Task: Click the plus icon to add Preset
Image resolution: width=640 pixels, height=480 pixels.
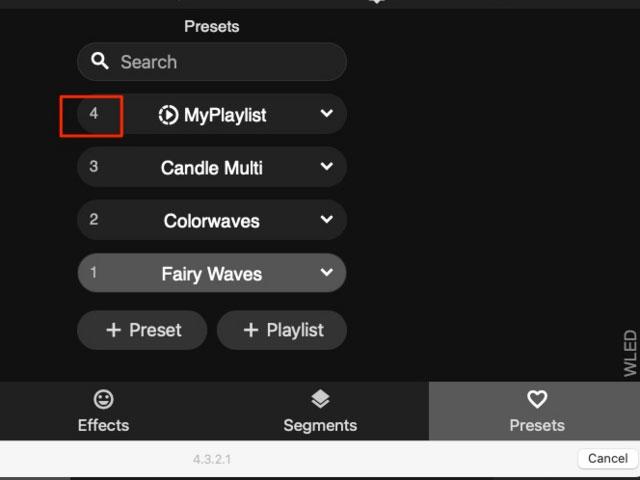Action: [113, 330]
